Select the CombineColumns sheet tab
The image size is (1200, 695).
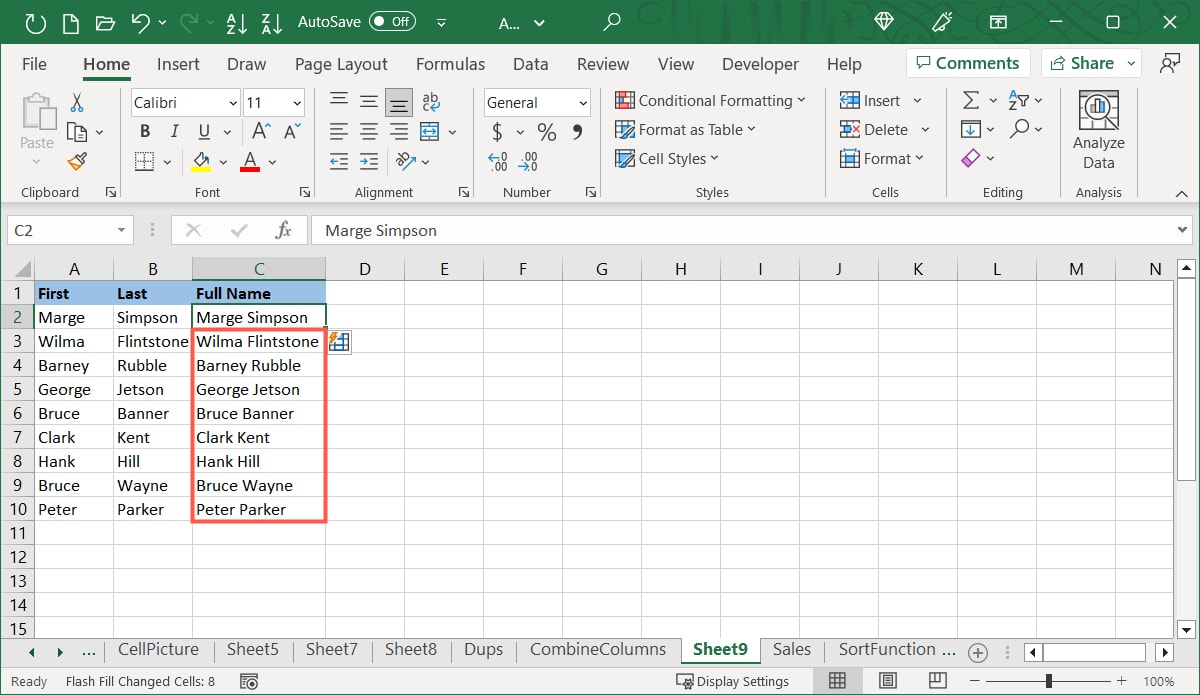click(597, 649)
